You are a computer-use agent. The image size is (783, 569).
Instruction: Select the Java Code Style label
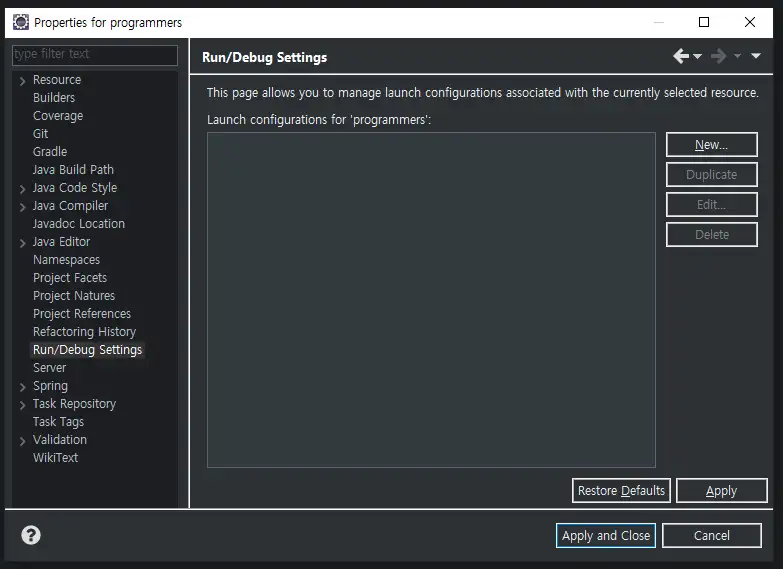(75, 187)
